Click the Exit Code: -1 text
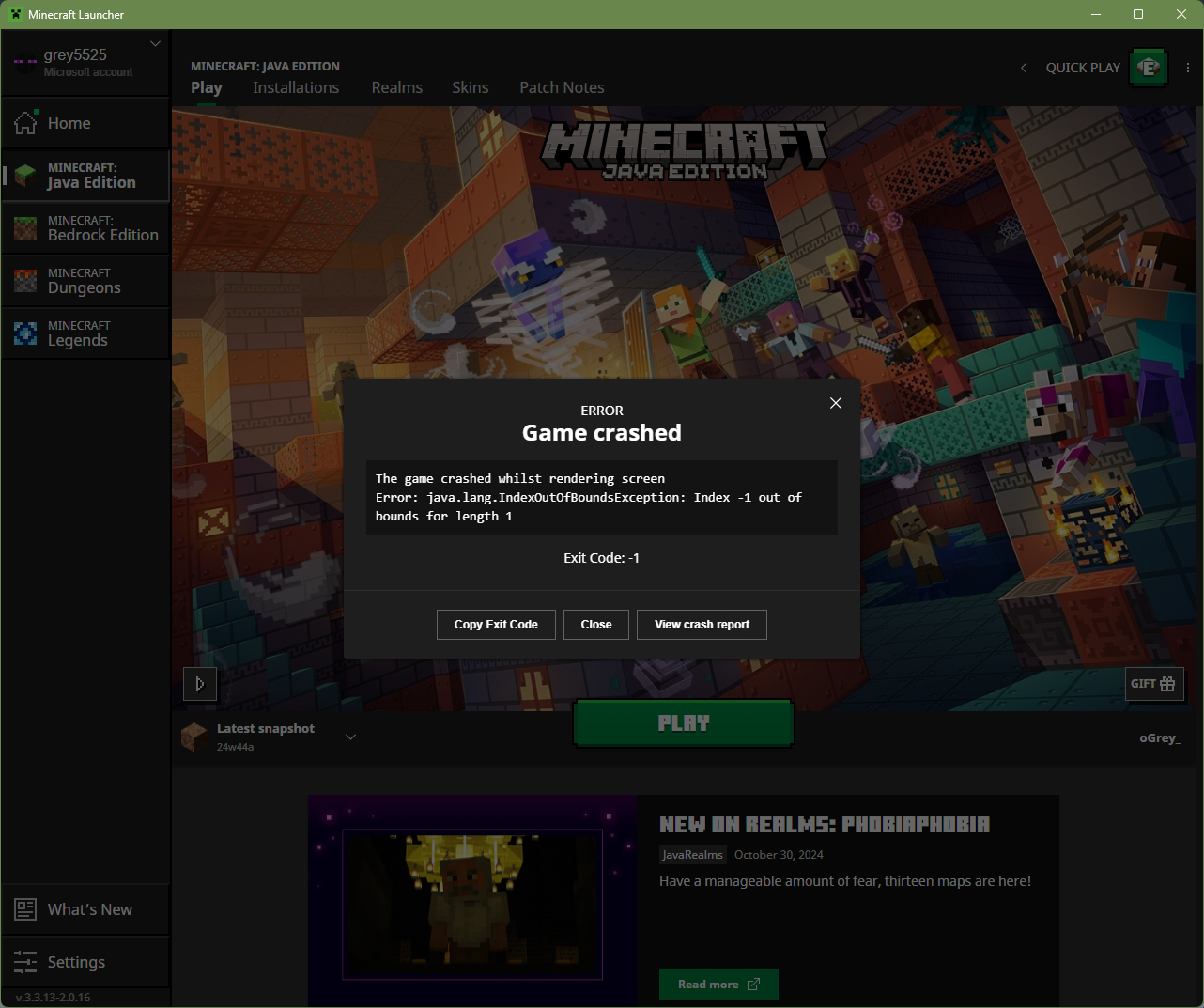The width and height of the screenshot is (1204, 1008). tap(602, 558)
